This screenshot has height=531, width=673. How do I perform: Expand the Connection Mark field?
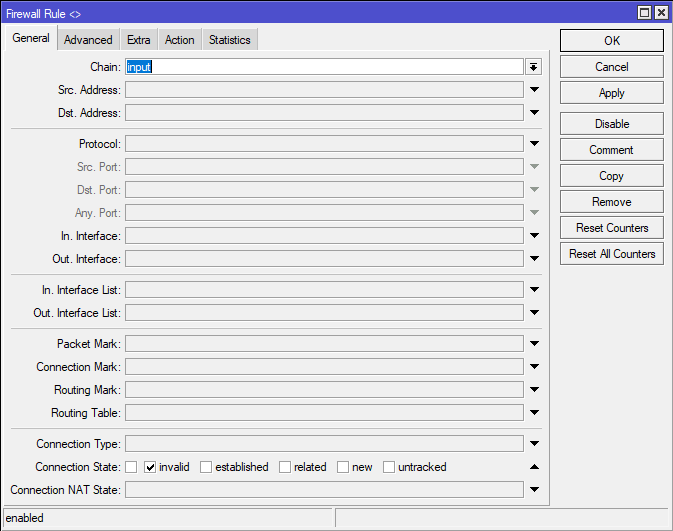click(534, 367)
